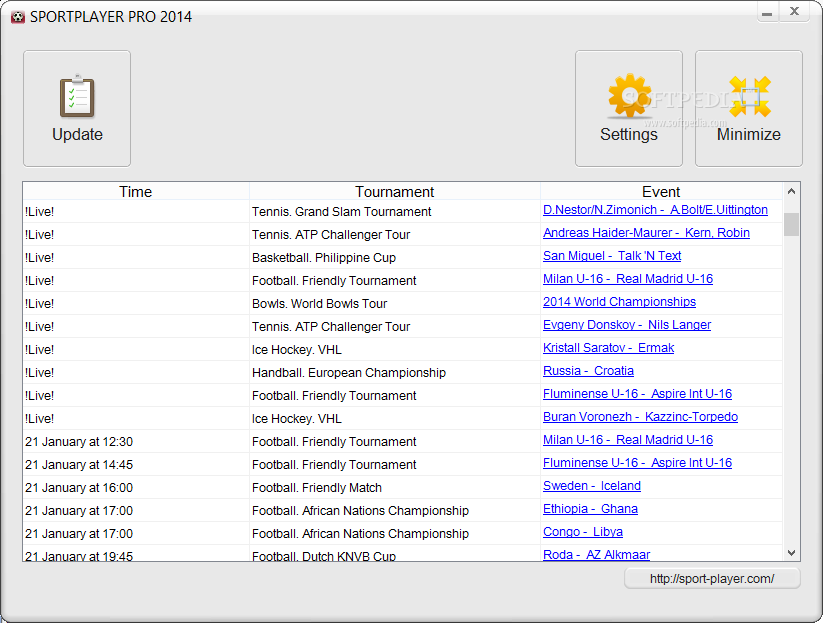This screenshot has width=823, height=623.
Task: Click the http://sport-player.com/ website button
Action: pyautogui.click(x=712, y=579)
